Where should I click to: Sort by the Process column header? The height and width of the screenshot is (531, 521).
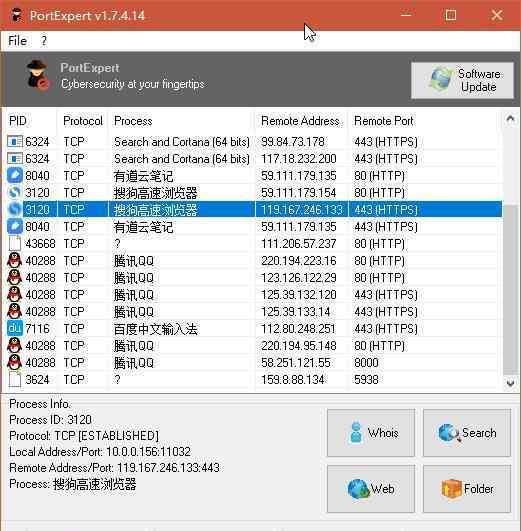182,121
